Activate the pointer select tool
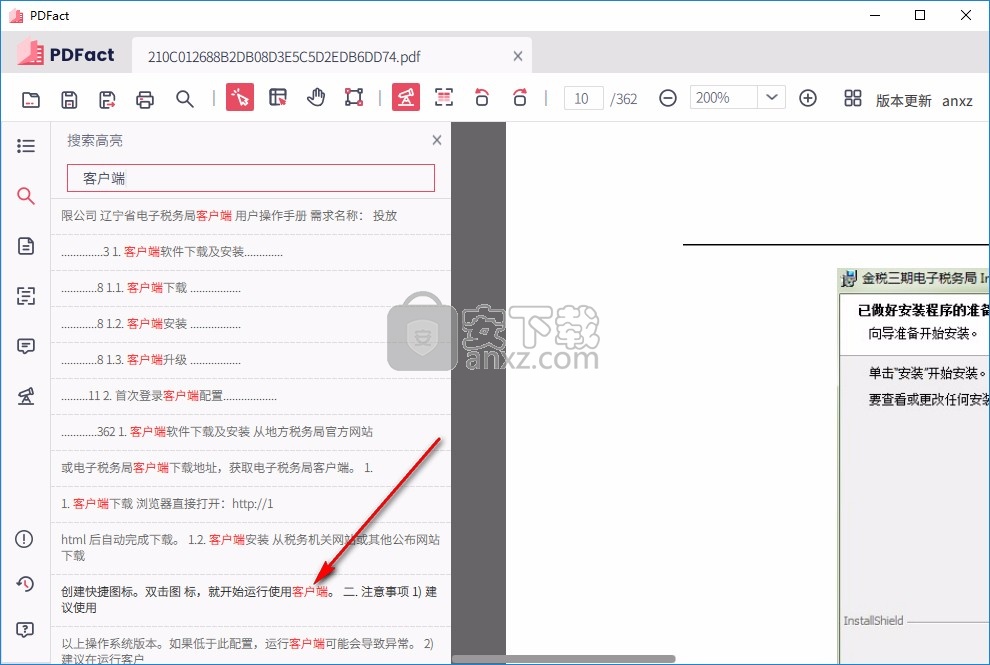The image size is (990, 665). 240,98
